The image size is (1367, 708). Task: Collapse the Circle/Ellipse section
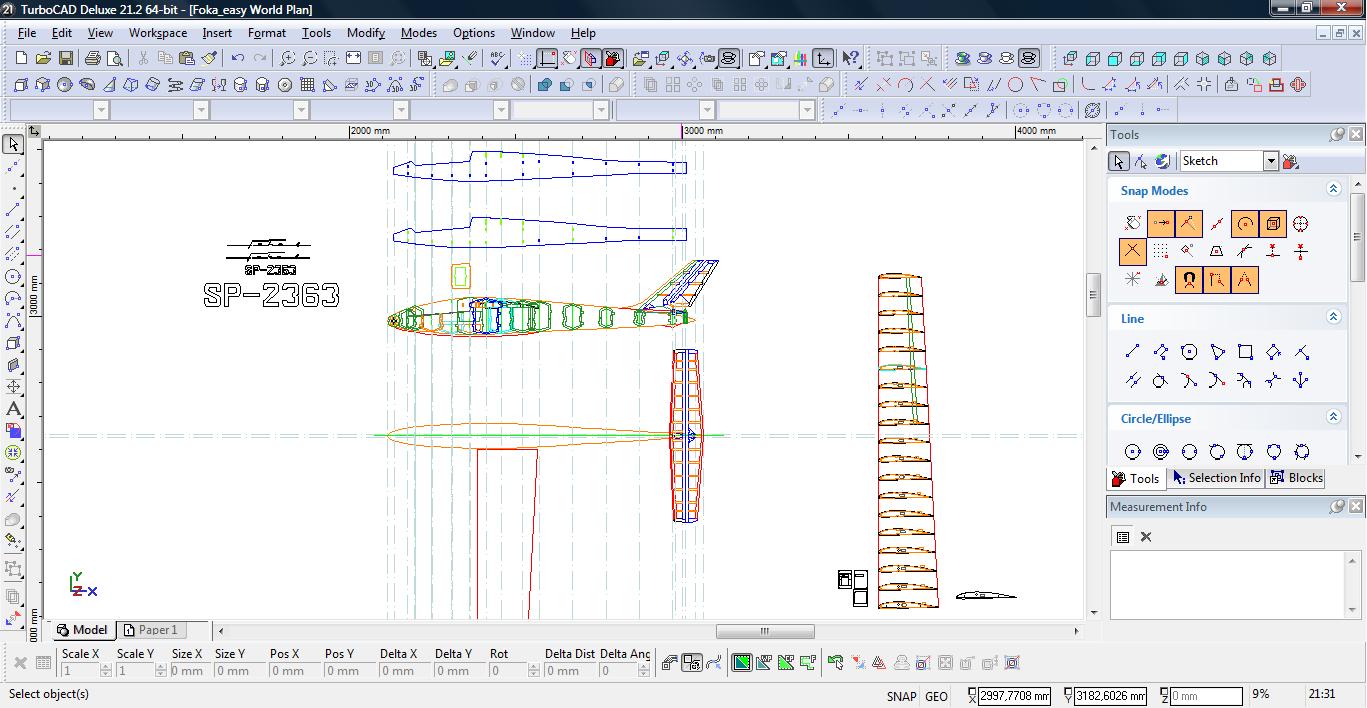(x=1333, y=417)
